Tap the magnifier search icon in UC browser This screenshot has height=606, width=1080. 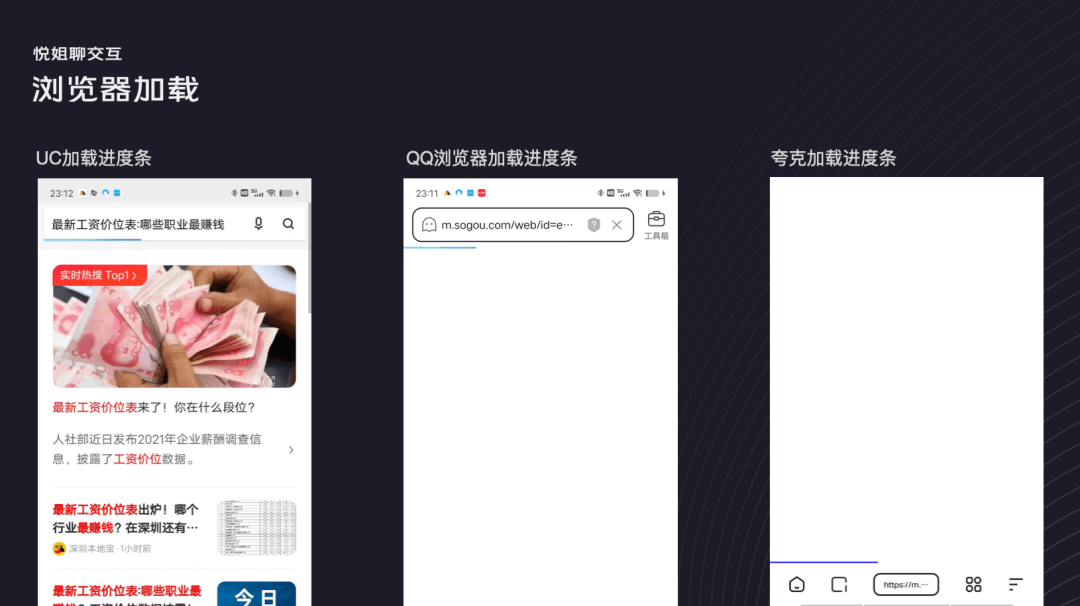[x=288, y=224]
